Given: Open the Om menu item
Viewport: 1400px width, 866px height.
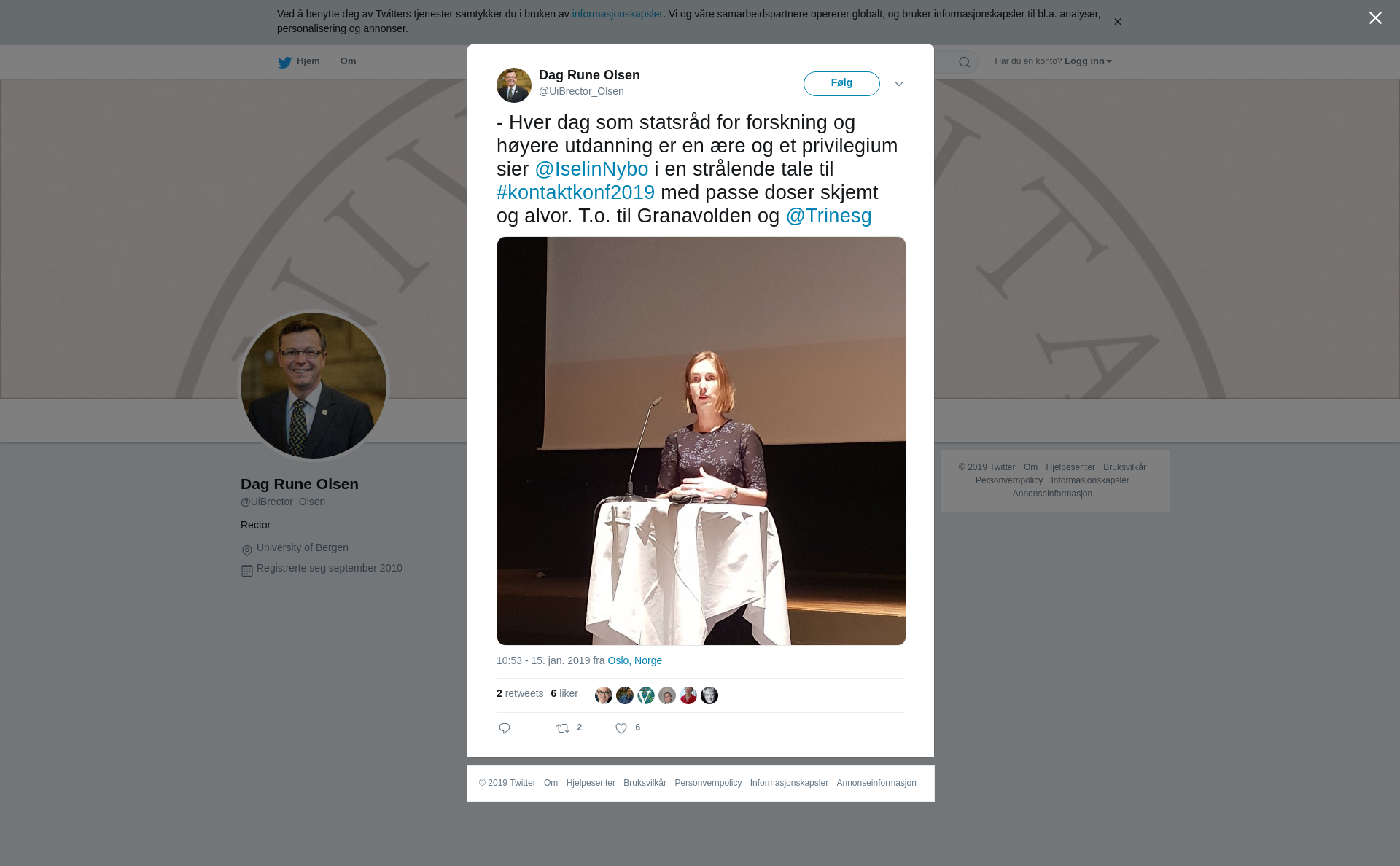Looking at the screenshot, I should tap(348, 61).
